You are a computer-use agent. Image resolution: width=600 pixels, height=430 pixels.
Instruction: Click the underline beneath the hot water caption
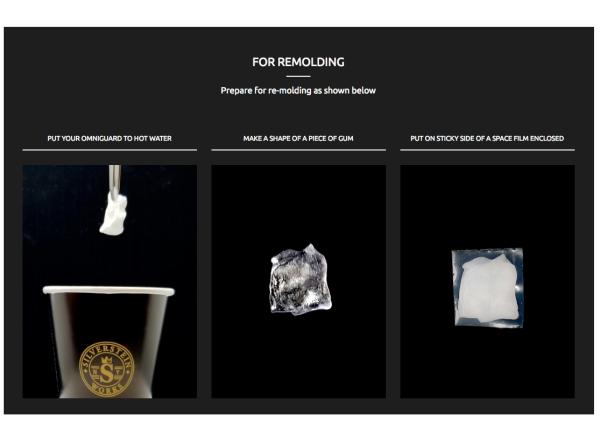pyautogui.click(x=110, y=150)
